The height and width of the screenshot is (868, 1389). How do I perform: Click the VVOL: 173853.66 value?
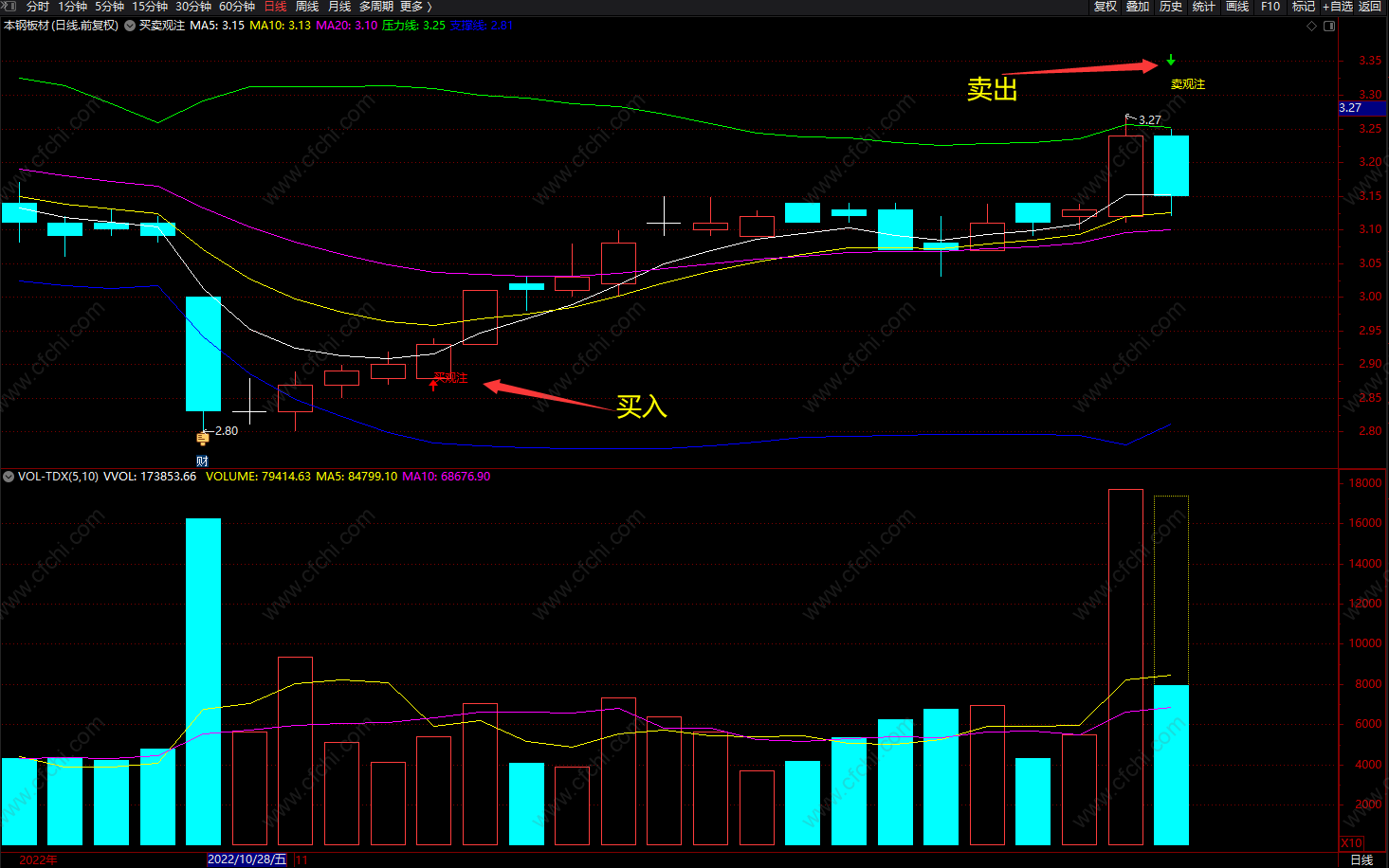[x=150, y=477]
